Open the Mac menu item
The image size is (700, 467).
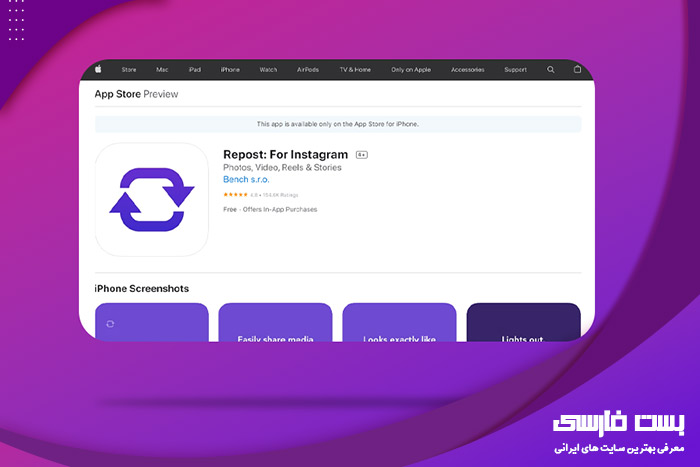[x=162, y=70]
